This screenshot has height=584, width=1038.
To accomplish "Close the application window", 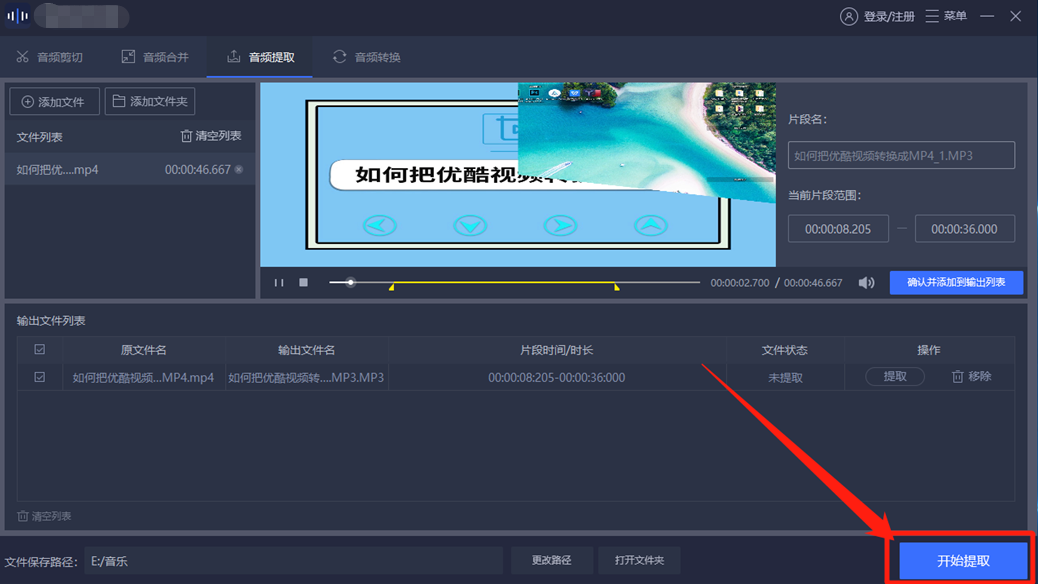I will pyautogui.click(x=1015, y=16).
